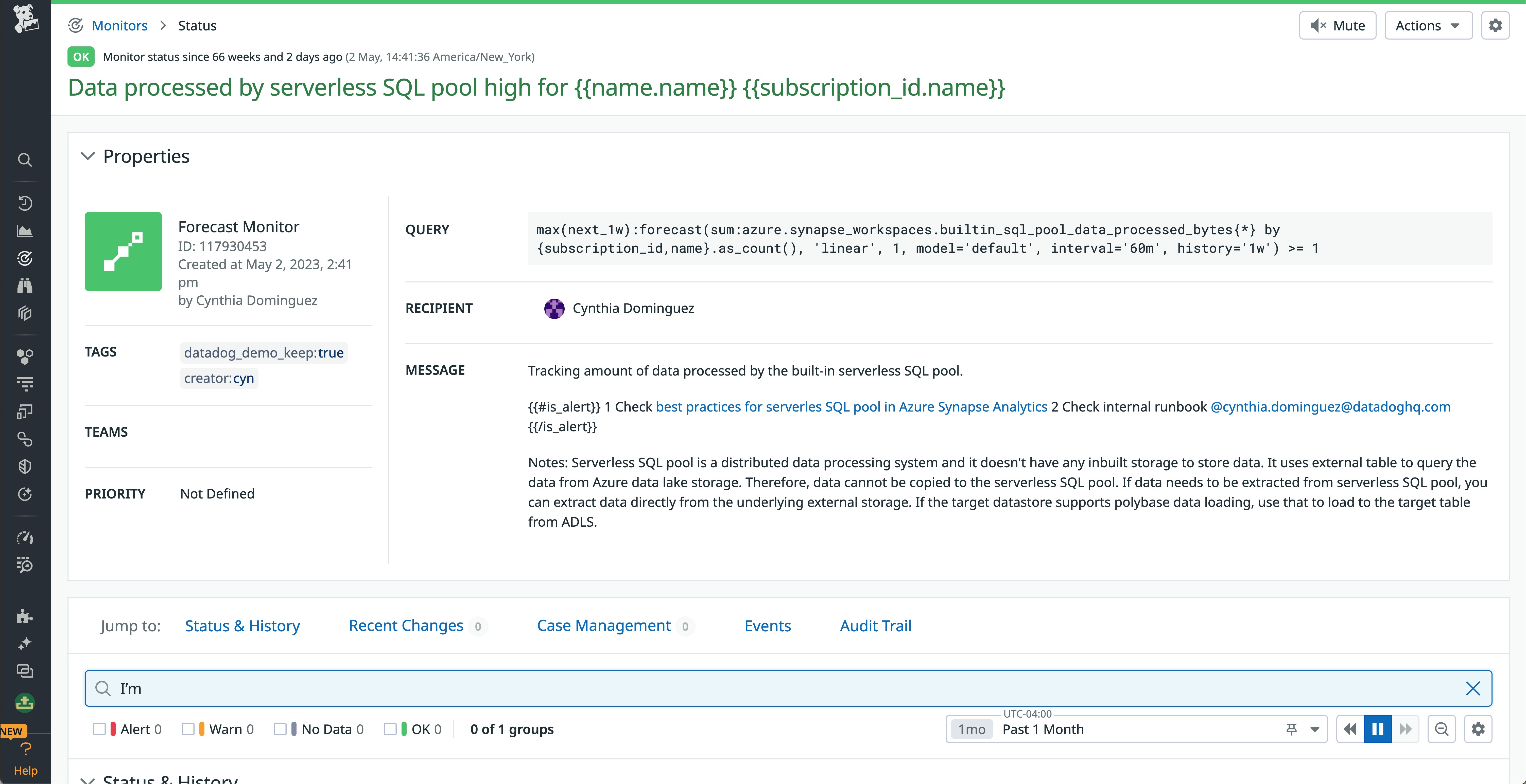The width and height of the screenshot is (1526, 784).
Task: Click the zoom out magnifier icon
Action: coord(1442,729)
